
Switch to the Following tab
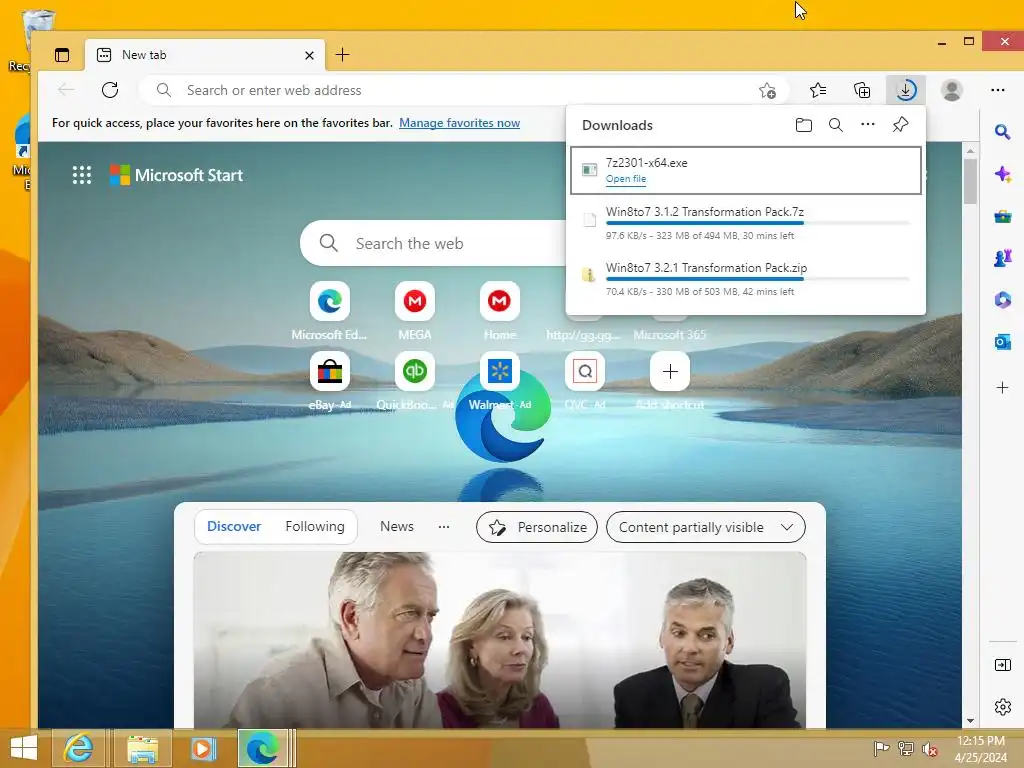click(315, 526)
